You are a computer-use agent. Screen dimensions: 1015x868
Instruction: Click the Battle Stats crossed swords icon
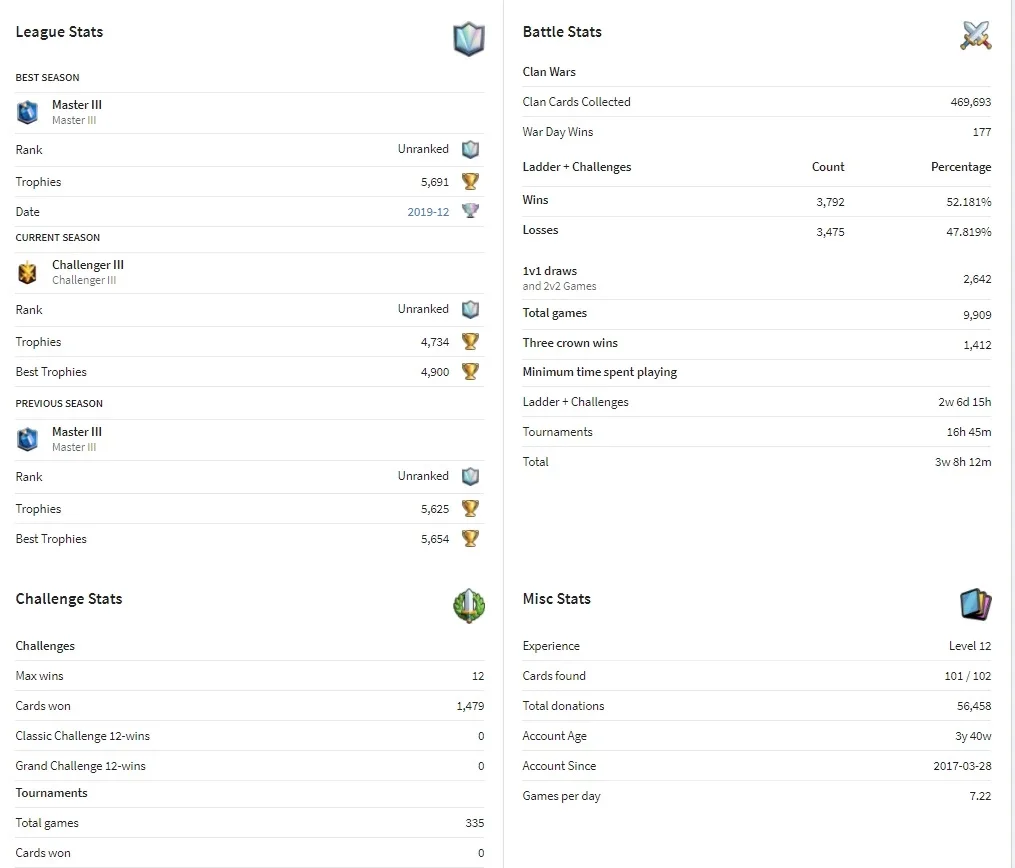tap(976, 35)
